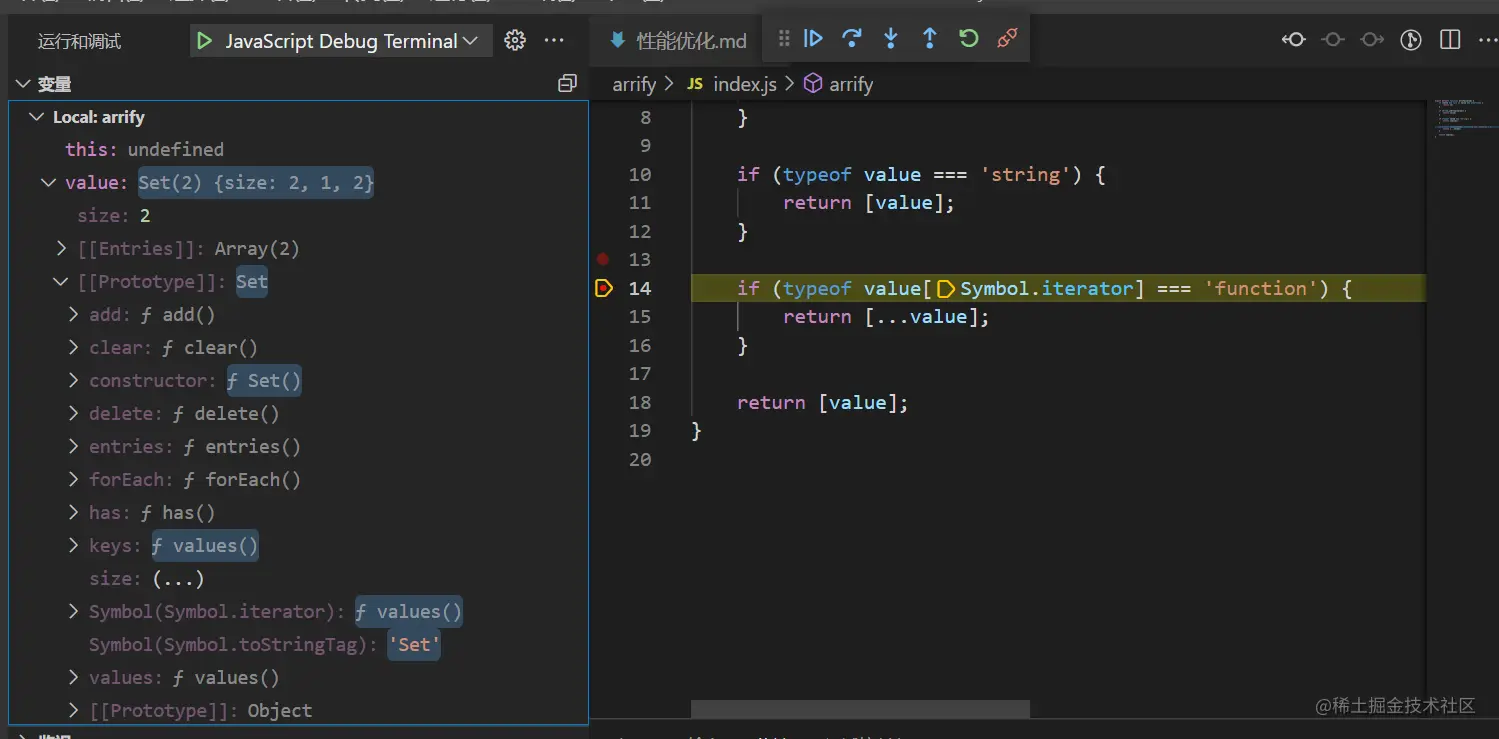Image resolution: width=1499 pixels, height=739 pixels.
Task: Select the size: 2 variable row
Action: [x=298, y=216]
